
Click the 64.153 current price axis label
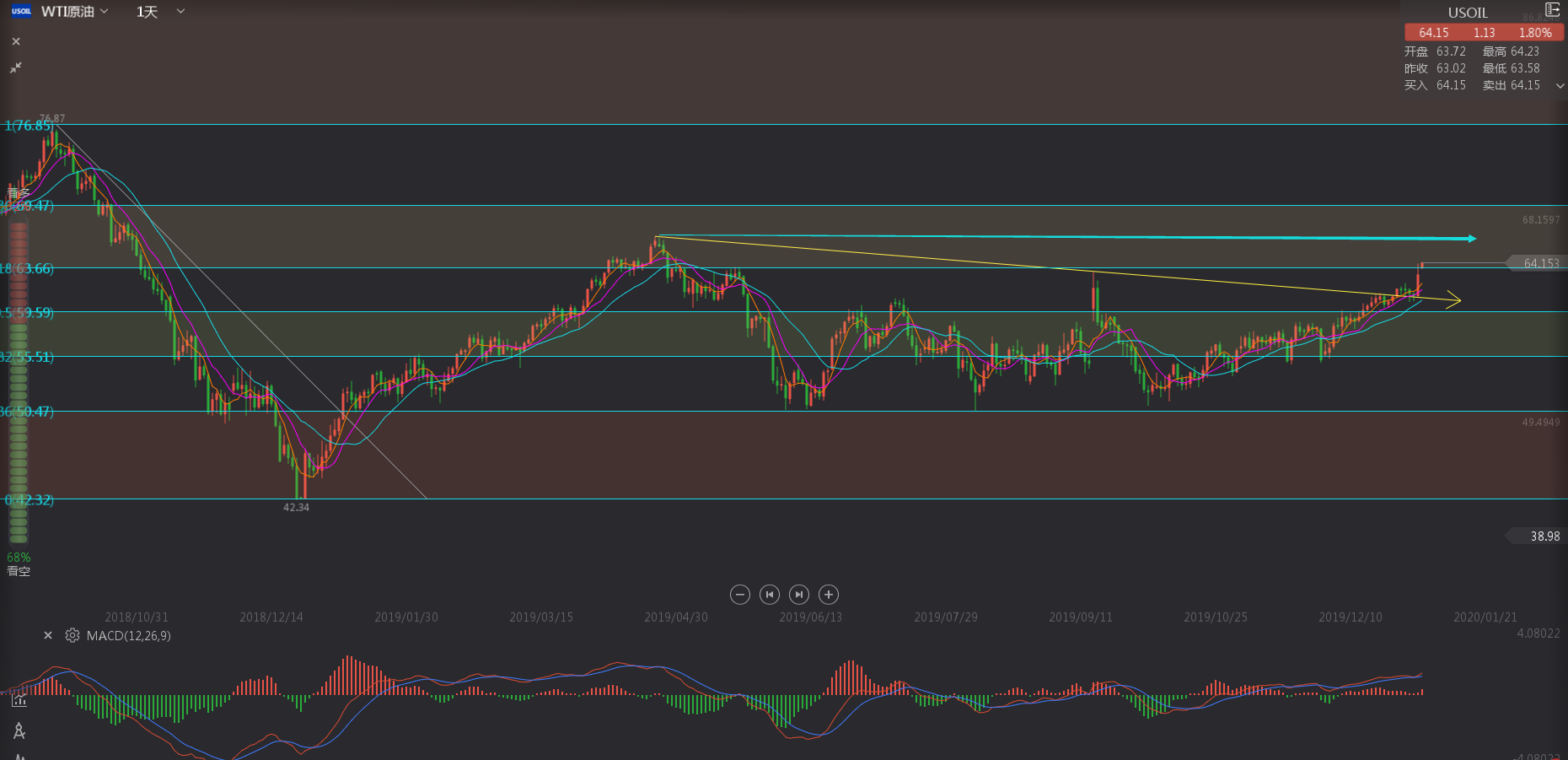point(1538,263)
